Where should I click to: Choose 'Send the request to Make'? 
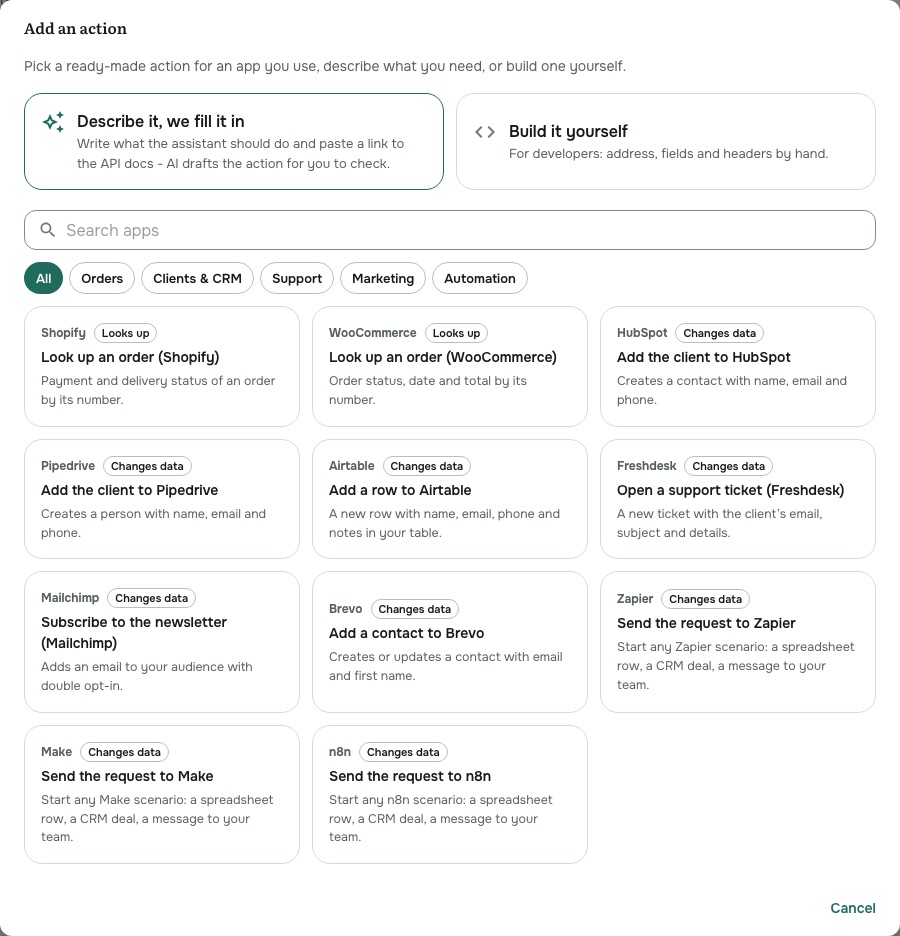click(x=162, y=795)
